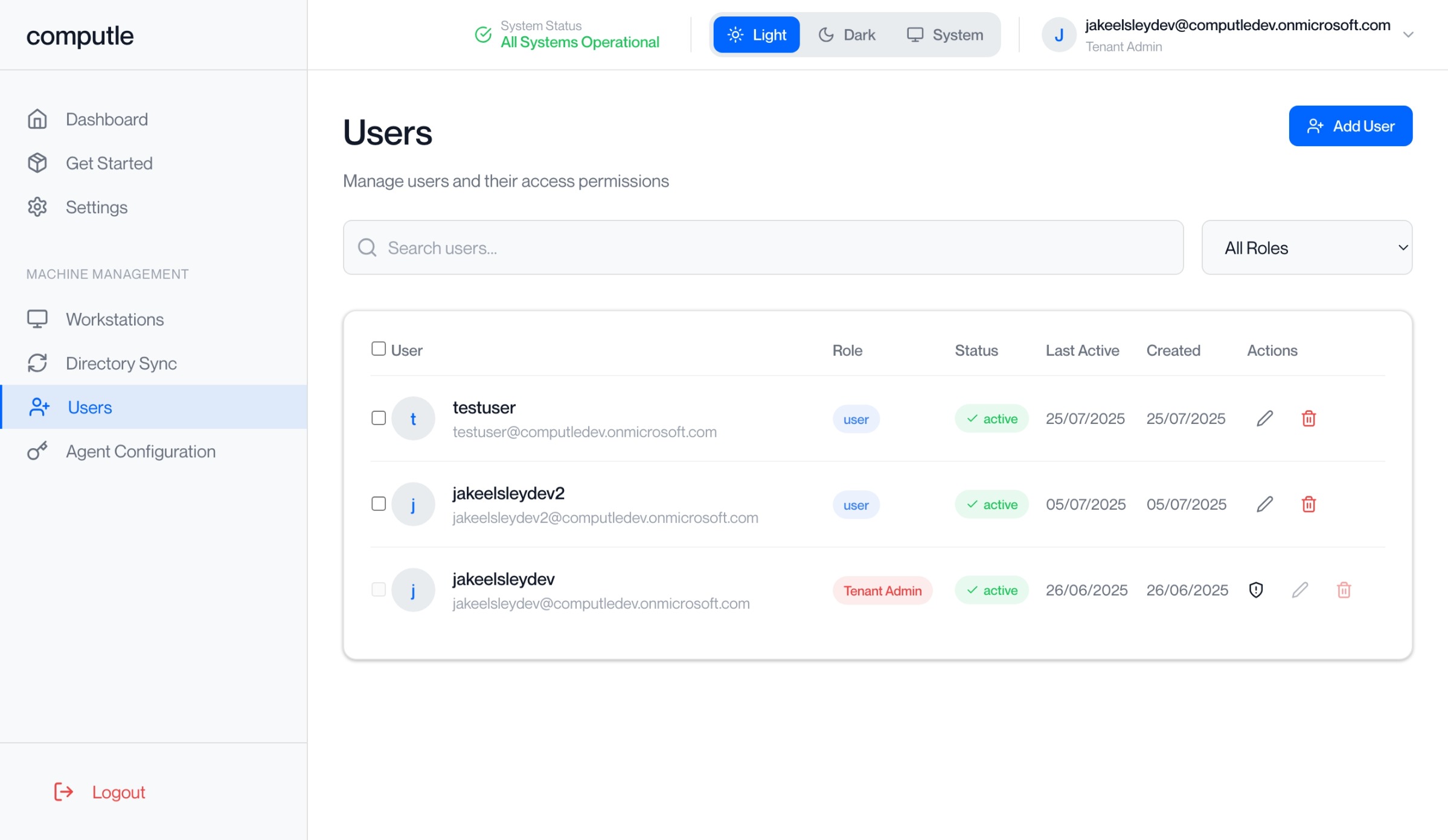Image resolution: width=1448 pixels, height=840 pixels.
Task: Delete jakeelsleydev2 using the trash icon
Action: coord(1309,504)
